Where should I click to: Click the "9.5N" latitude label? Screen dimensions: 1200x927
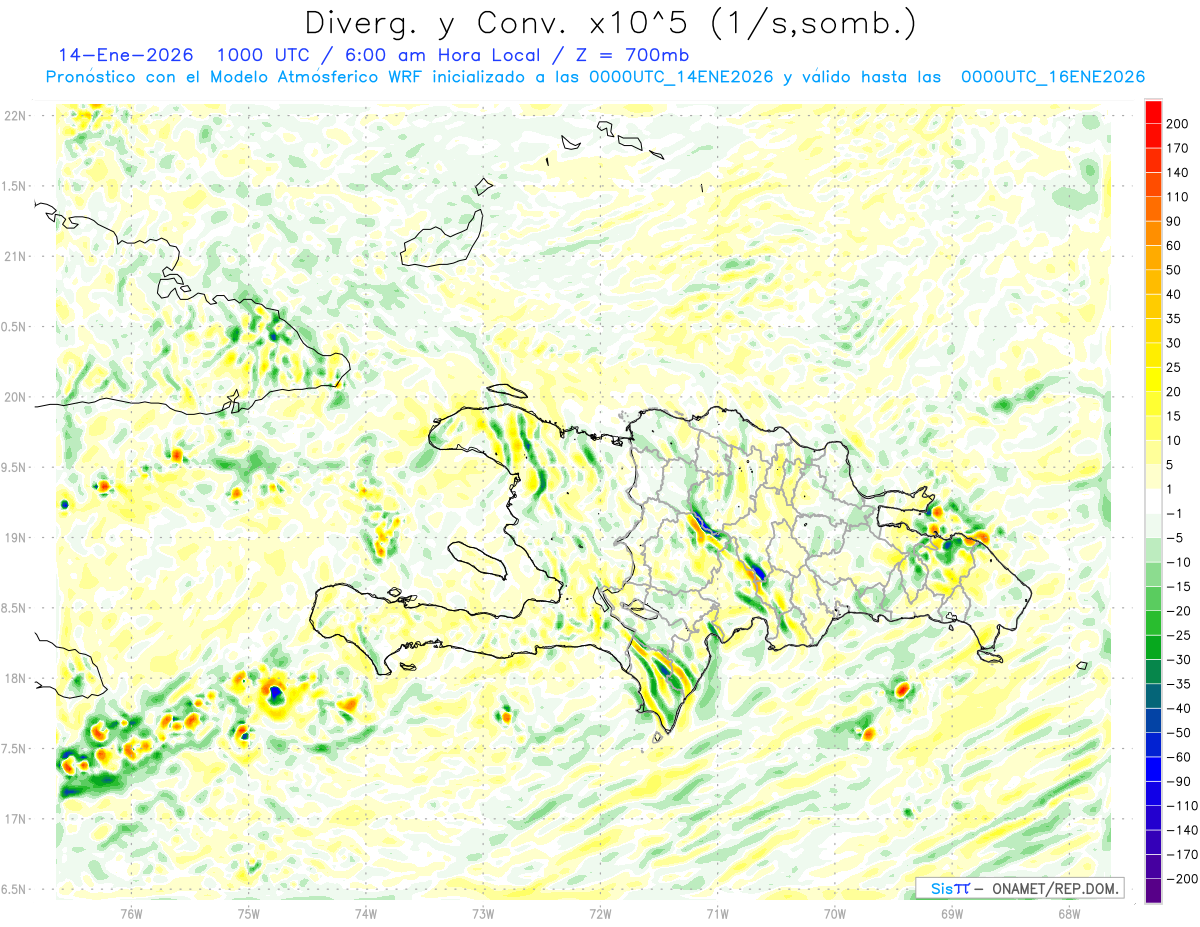(x=14, y=467)
